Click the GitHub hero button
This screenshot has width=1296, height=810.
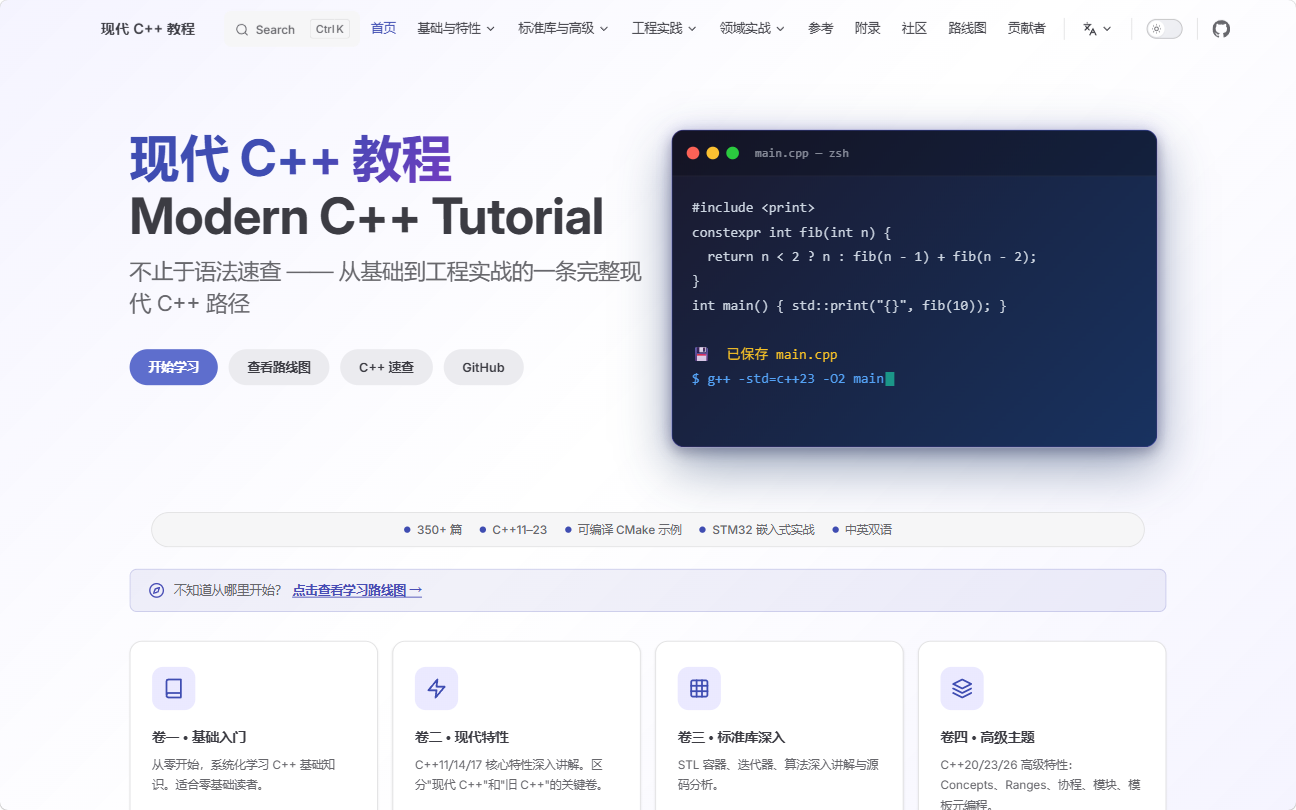point(483,367)
